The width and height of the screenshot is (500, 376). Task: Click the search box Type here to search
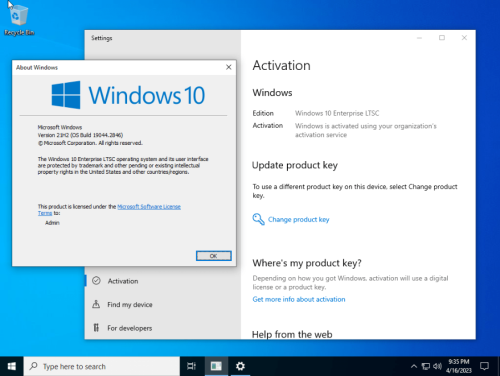[102, 366]
